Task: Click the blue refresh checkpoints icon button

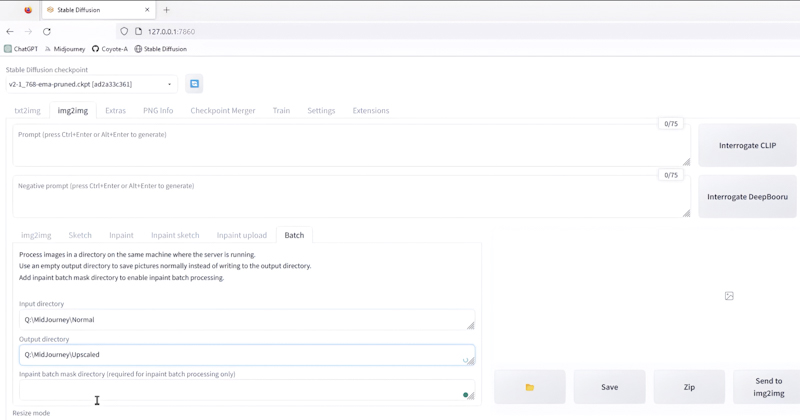Action: [x=194, y=84]
